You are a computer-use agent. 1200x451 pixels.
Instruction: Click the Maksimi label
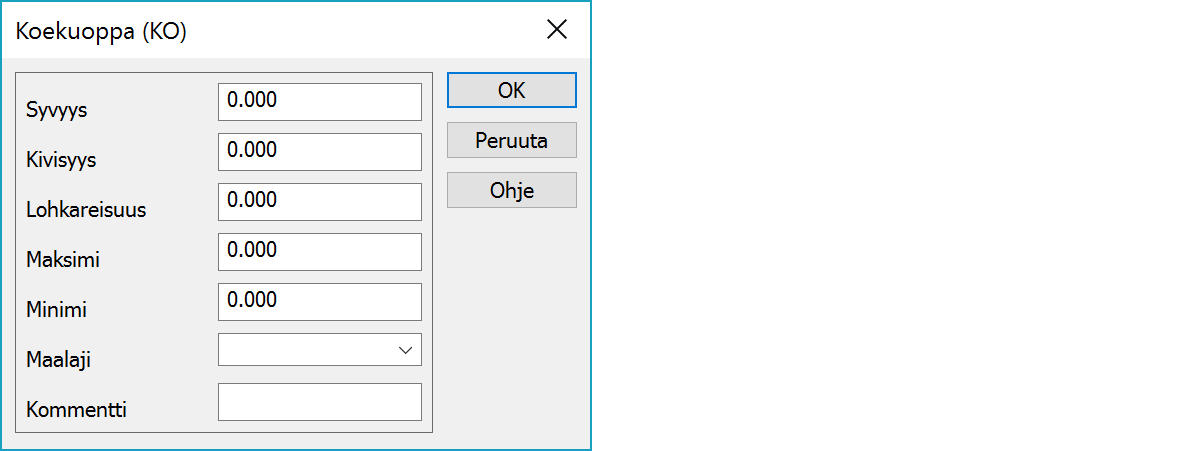(x=63, y=260)
